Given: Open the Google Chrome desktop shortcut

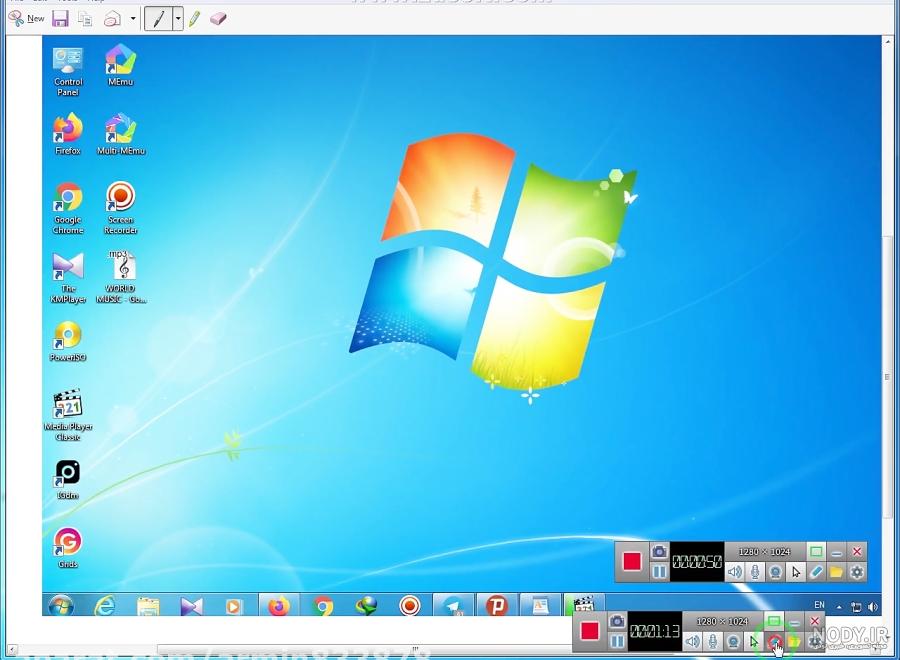Looking at the screenshot, I should coord(68,208).
